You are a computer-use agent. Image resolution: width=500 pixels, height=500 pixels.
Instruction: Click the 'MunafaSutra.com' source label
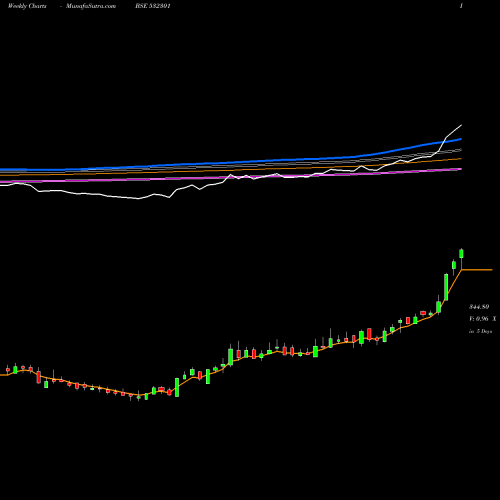pos(91,6)
